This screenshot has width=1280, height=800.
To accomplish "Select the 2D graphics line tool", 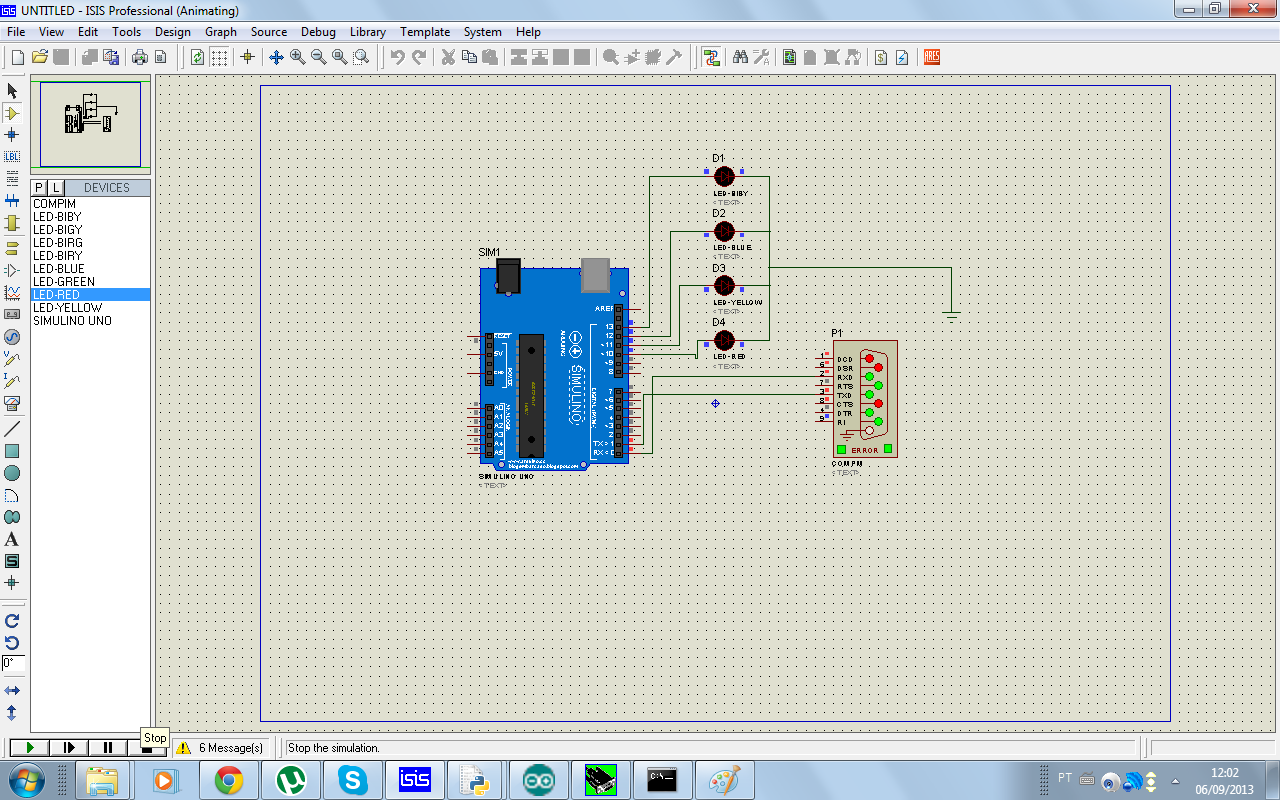I will [x=13, y=426].
